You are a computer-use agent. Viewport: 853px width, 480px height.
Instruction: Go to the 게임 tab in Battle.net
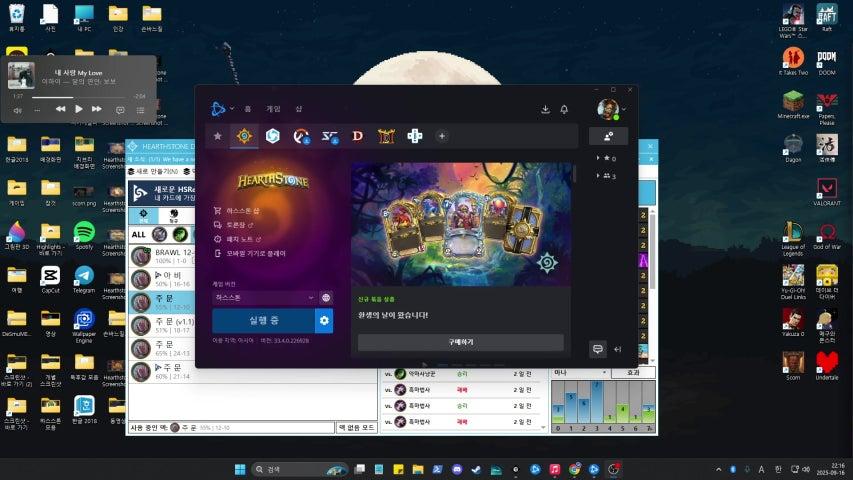(x=273, y=109)
